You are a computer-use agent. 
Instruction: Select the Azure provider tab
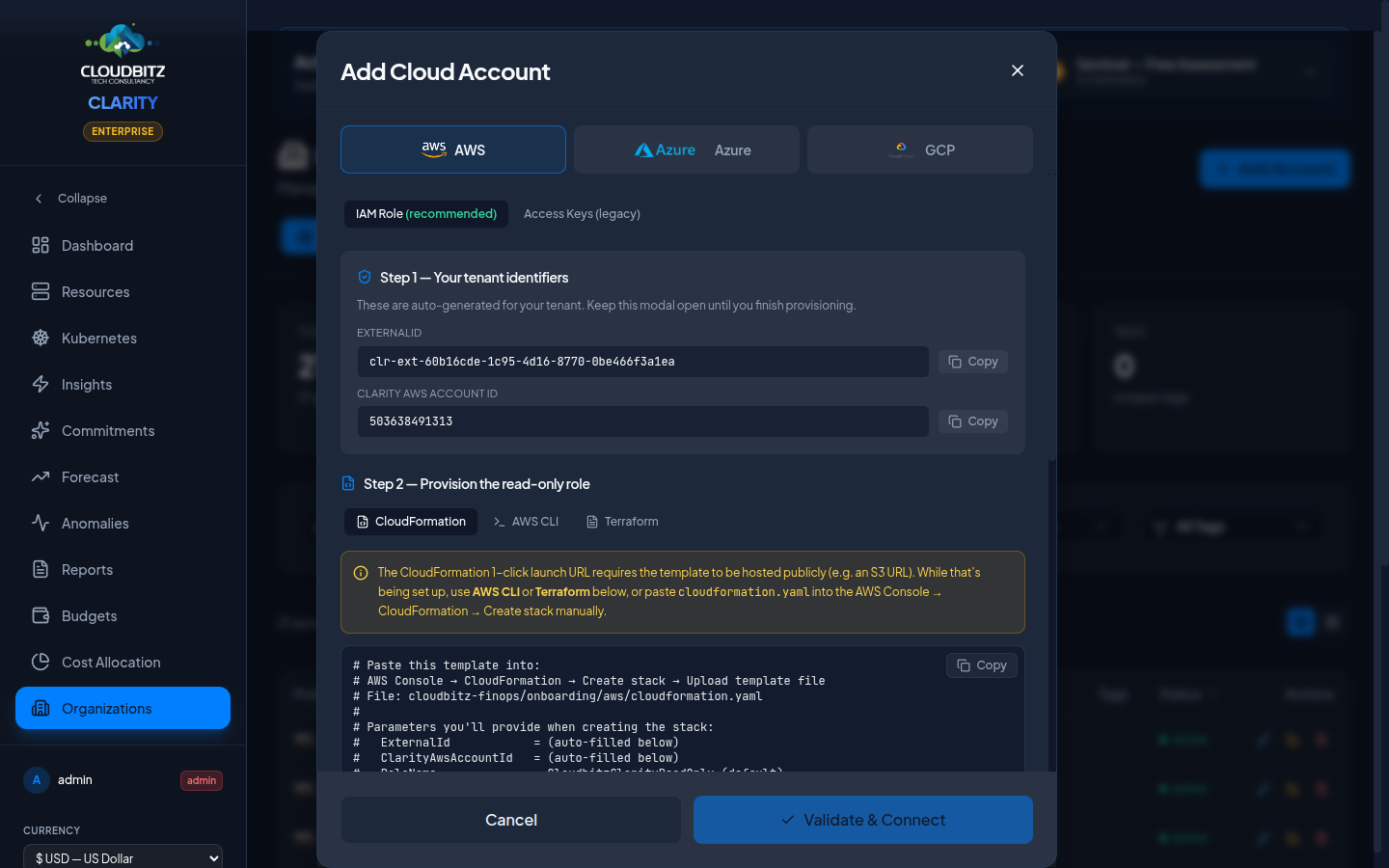tap(687, 149)
